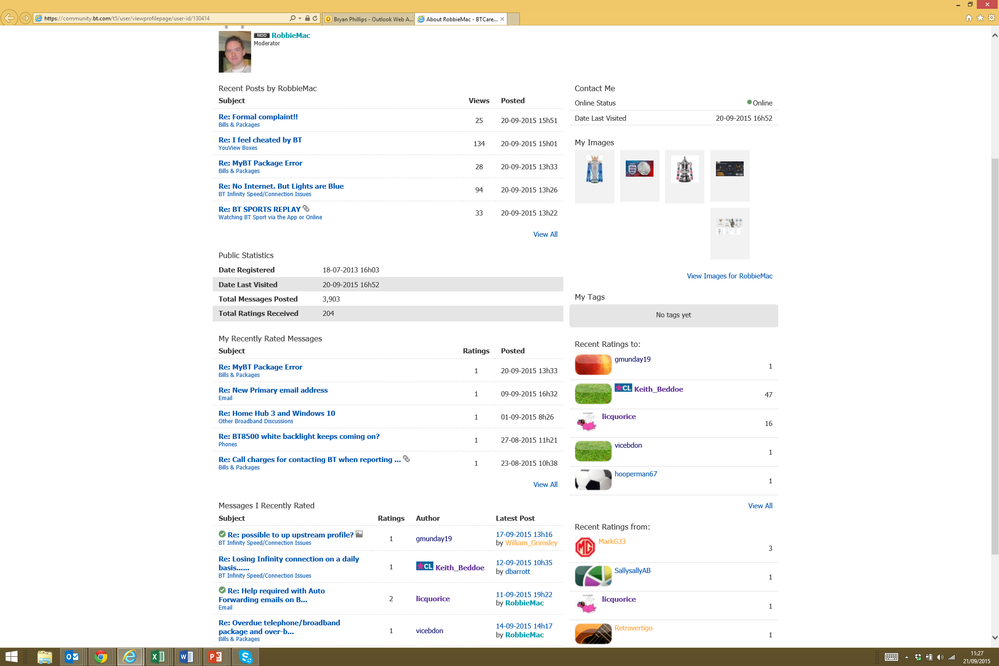Open Excel from the taskbar

tap(157, 657)
